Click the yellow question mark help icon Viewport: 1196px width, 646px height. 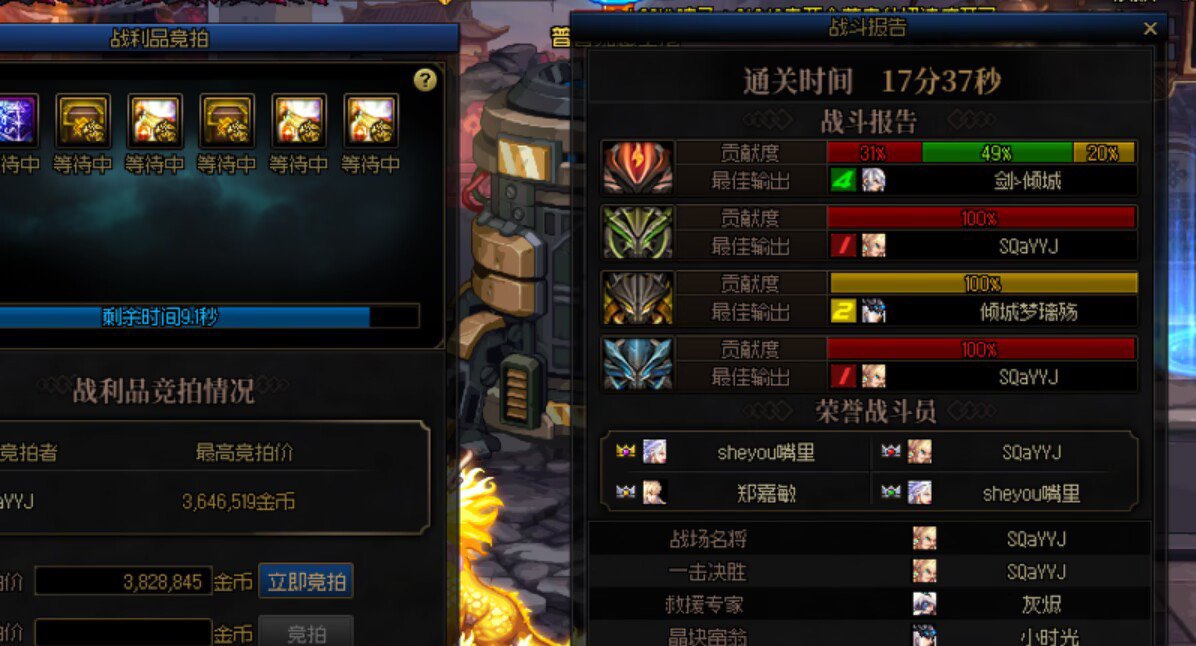(425, 80)
